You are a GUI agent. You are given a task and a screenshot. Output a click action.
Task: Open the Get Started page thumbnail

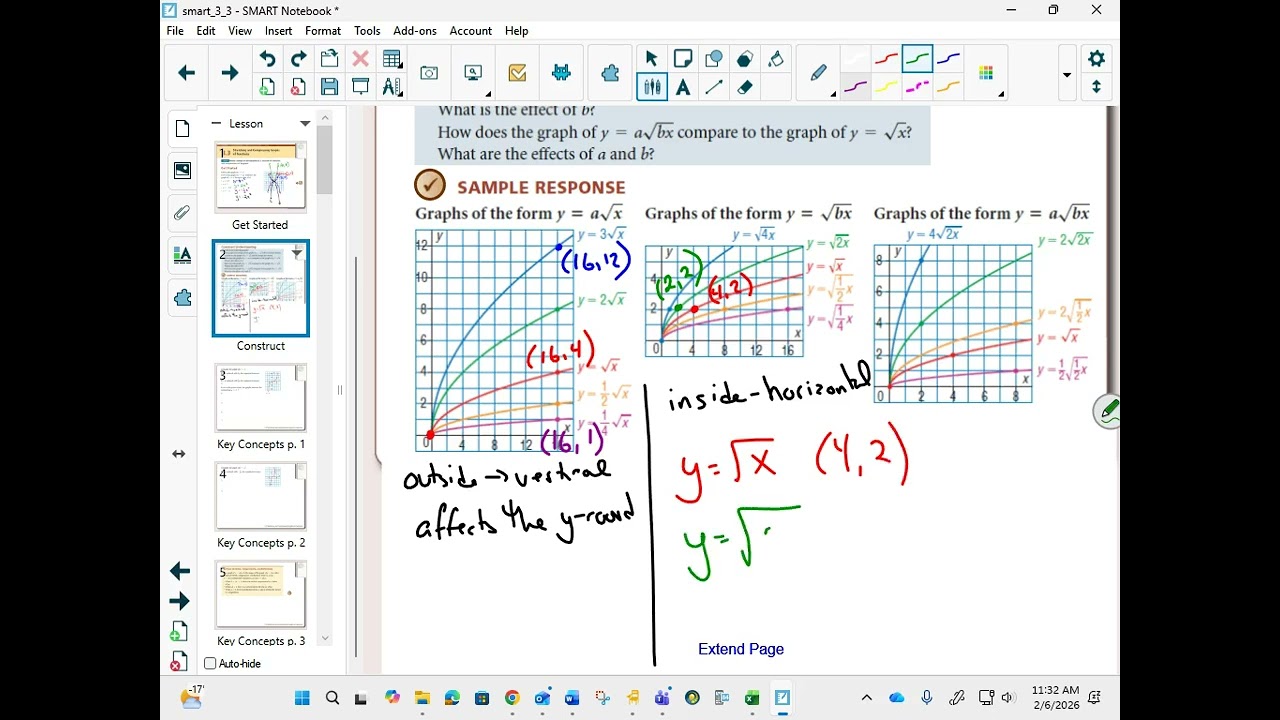click(x=261, y=177)
